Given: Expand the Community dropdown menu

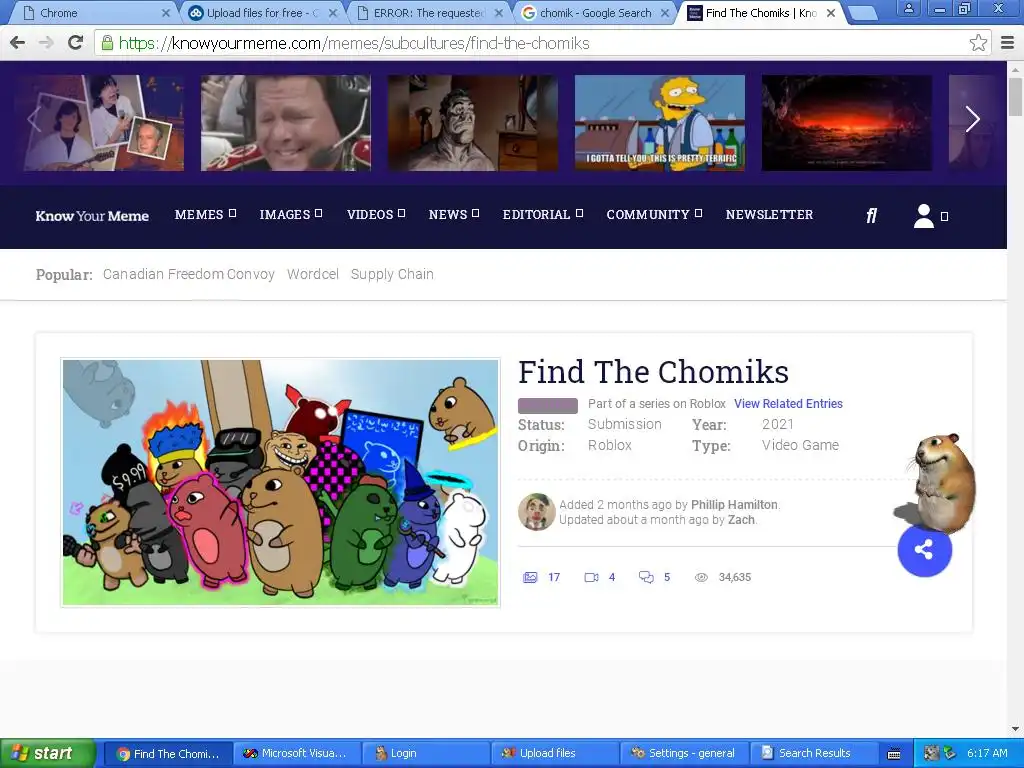Looking at the screenshot, I should pos(699,213).
